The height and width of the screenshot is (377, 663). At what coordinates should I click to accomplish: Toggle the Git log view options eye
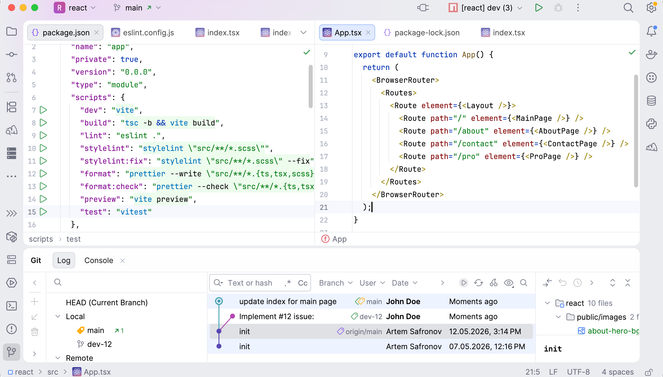pyautogui.click(x=509, y=283)
